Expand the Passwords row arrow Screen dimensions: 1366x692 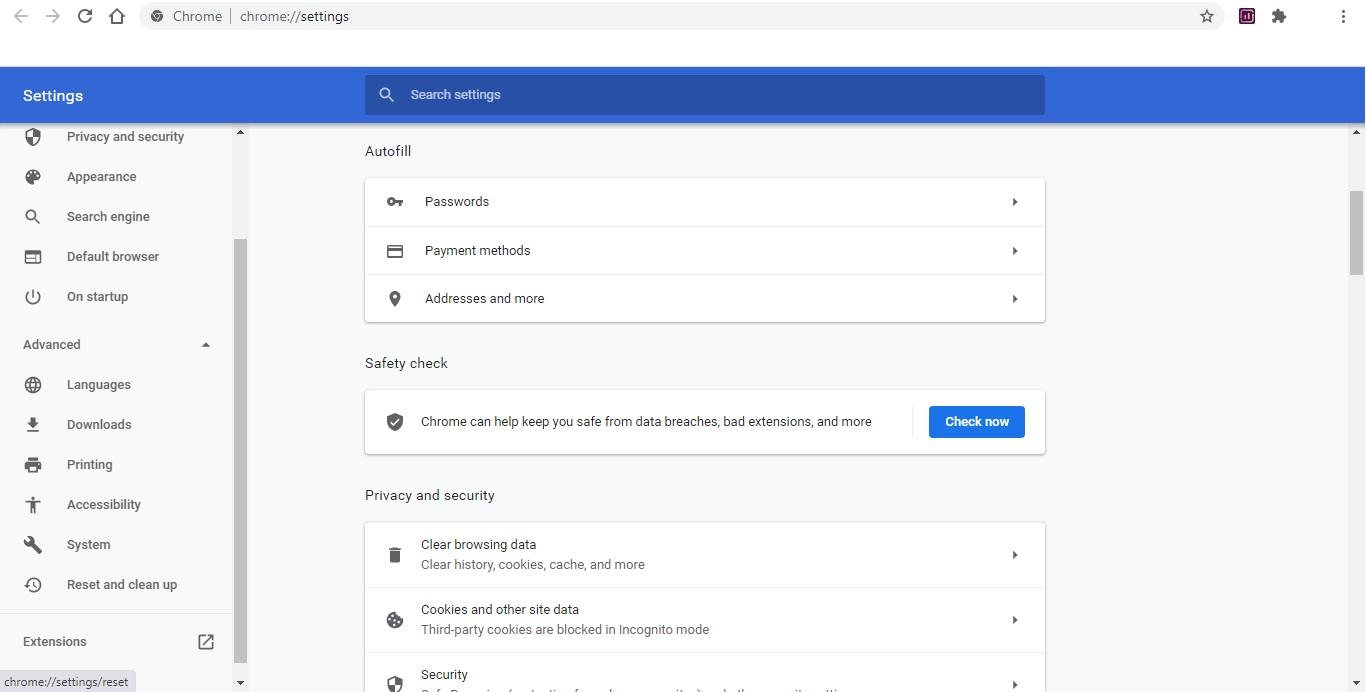tap(1014, 202)
